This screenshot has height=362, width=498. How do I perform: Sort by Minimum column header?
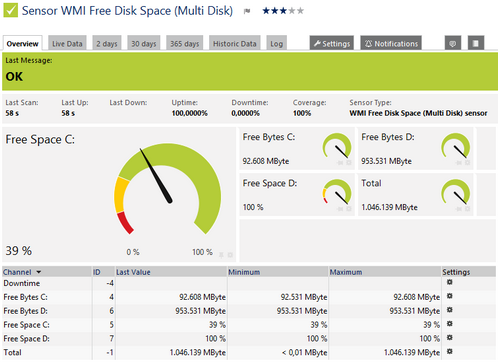coord(244,272)
